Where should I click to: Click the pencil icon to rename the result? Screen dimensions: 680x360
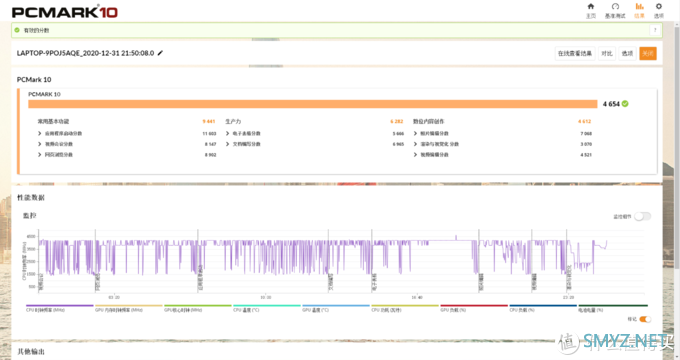pyautogui.click(x=160, y=53)
